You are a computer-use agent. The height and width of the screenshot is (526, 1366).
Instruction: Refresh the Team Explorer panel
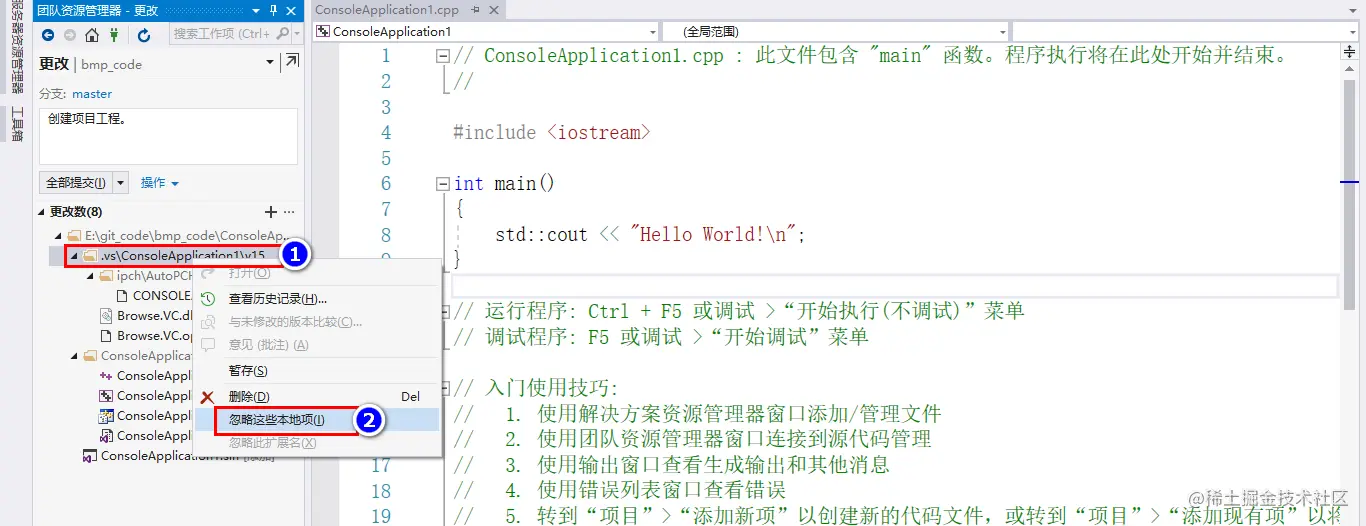point(144,35)
